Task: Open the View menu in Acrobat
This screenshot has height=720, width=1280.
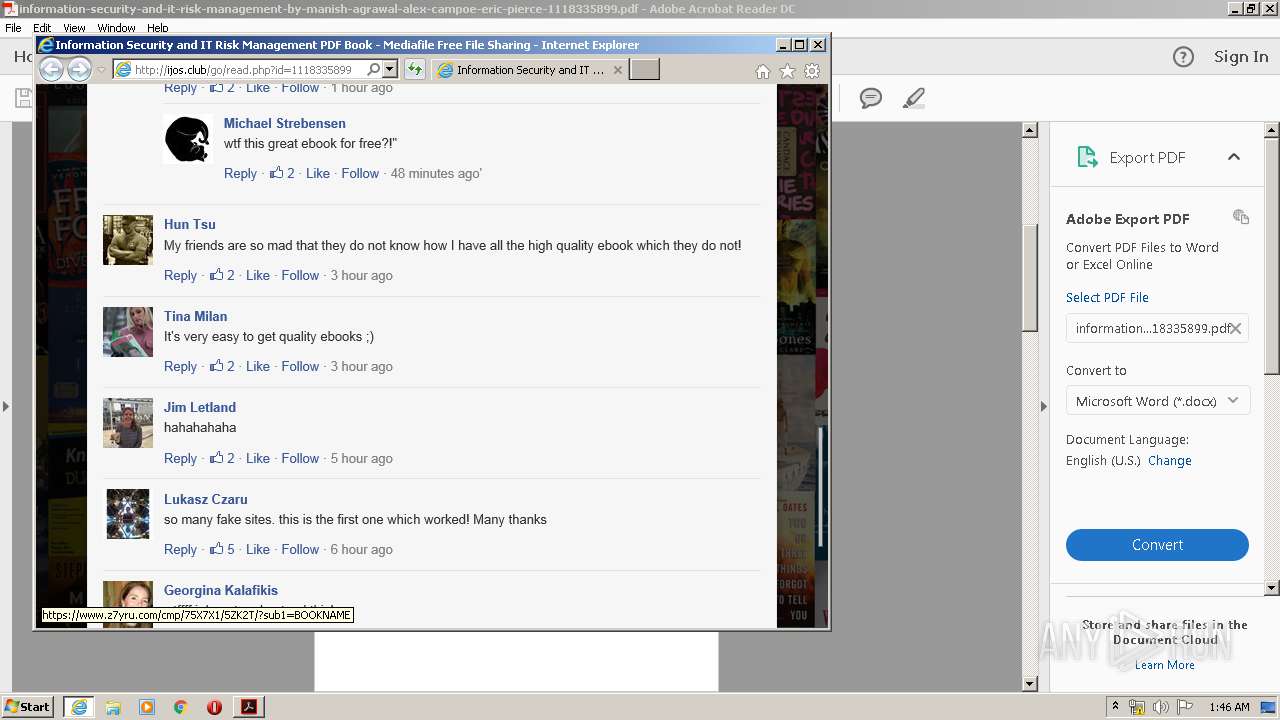Action: (x=74, y=28)
